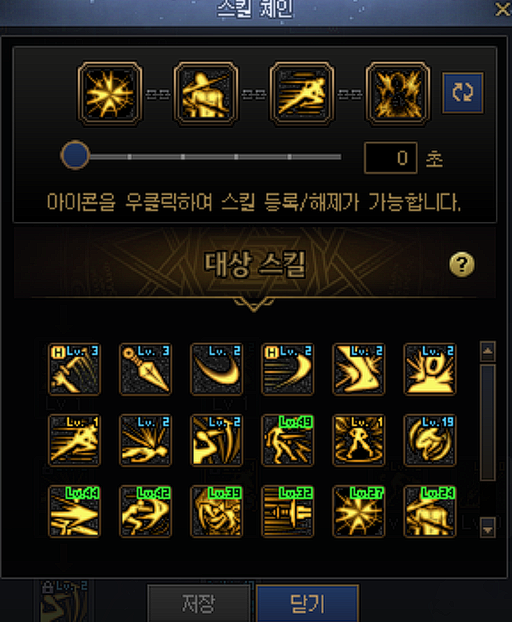Click the 저장 save button
Screen dimensions: 512x622
coord(199,603)
